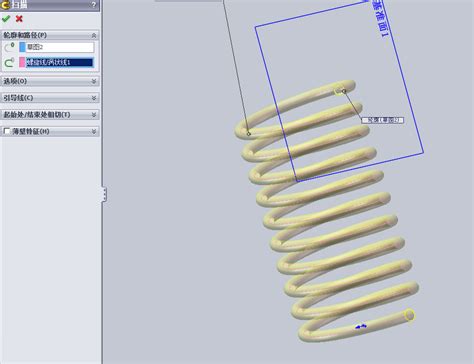Select the 草图2 profile input field
The width and height of the screenshot is (474, 364).
[x=60, y=47]
